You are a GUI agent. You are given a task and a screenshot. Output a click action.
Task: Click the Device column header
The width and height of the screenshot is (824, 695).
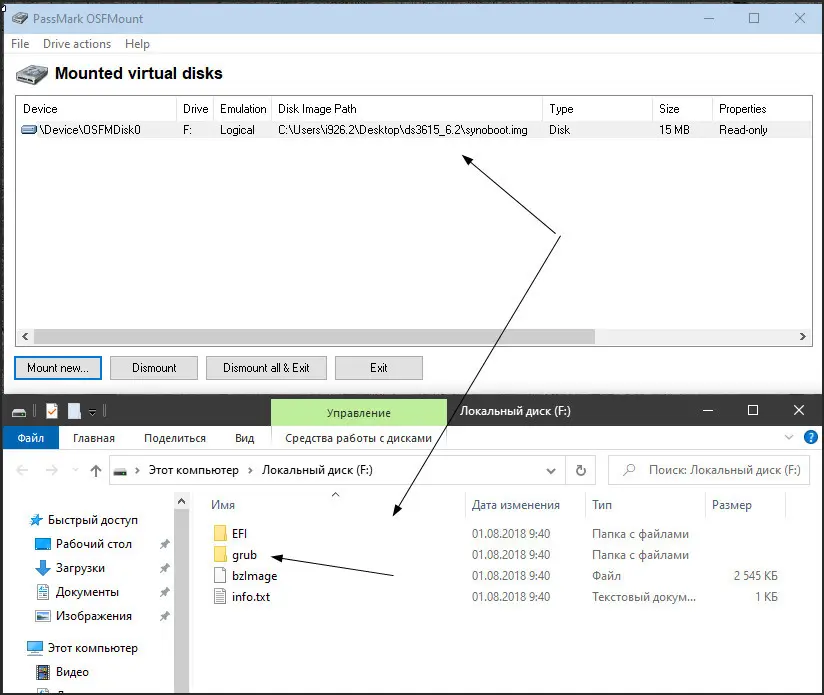coord(96,109)
